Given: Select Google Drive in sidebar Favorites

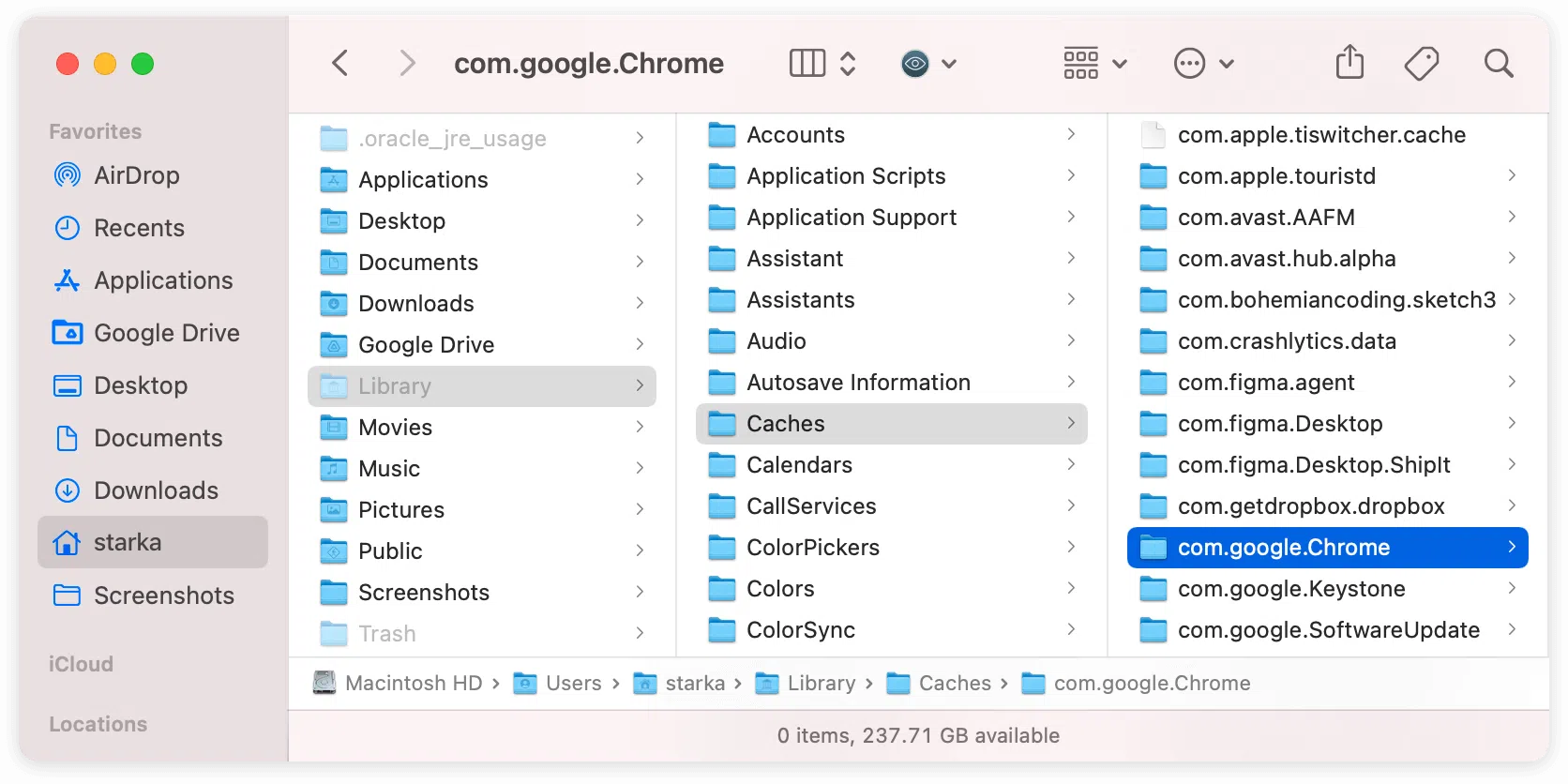Looking at the screenshot, I should (x=166, y=333).
